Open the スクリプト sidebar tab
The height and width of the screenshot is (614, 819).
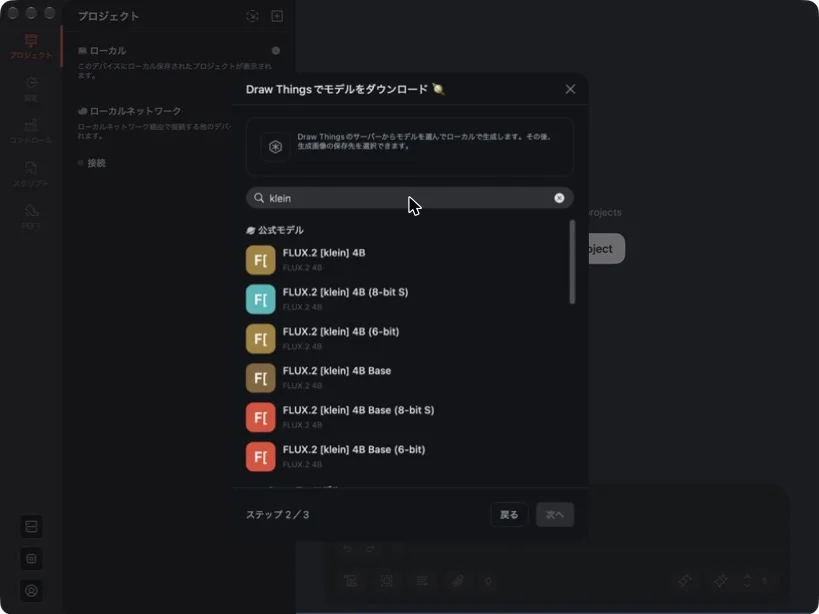(x=31, y=175)
